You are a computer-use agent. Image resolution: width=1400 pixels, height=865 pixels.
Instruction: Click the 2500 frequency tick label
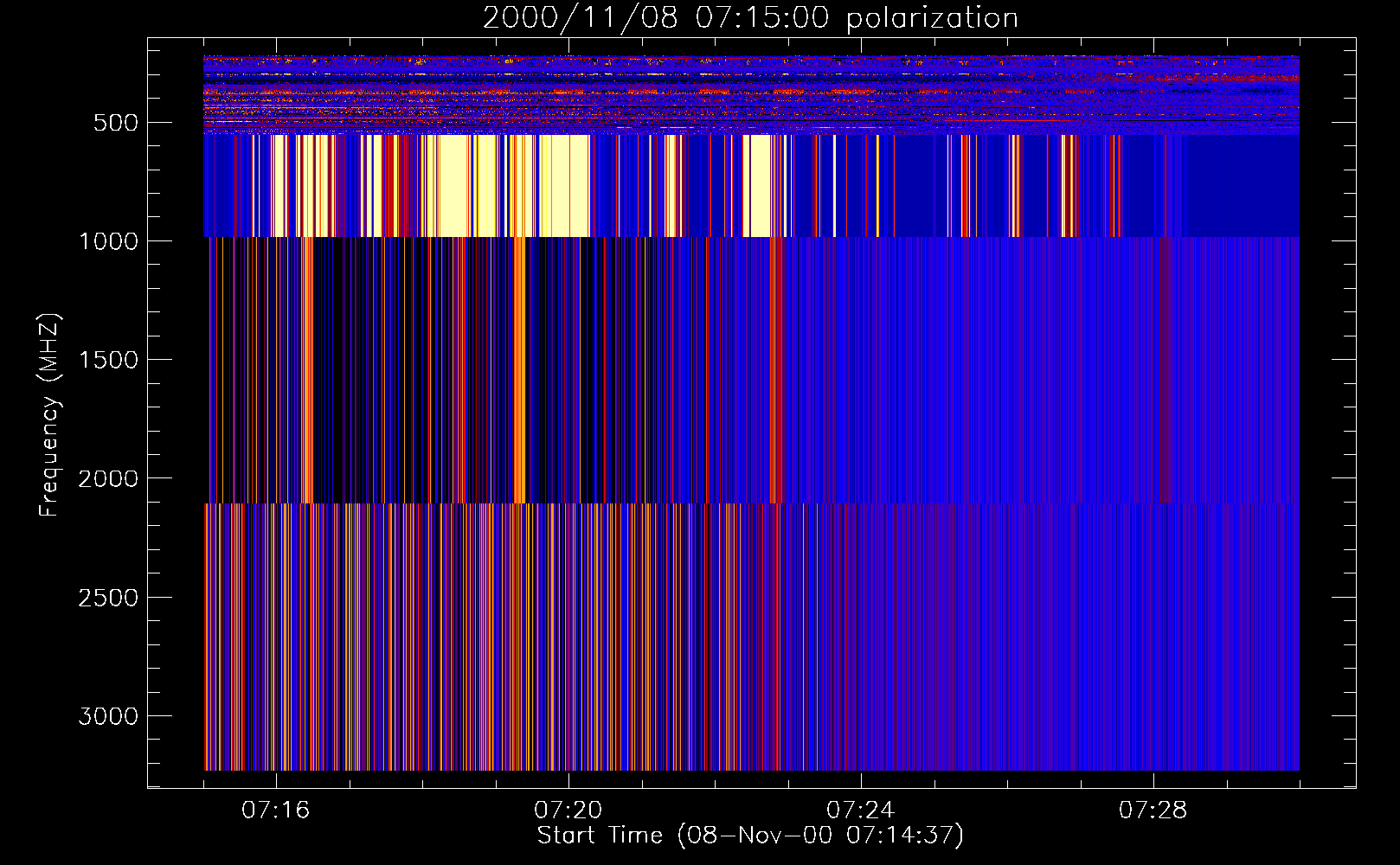tap(108, 598)
